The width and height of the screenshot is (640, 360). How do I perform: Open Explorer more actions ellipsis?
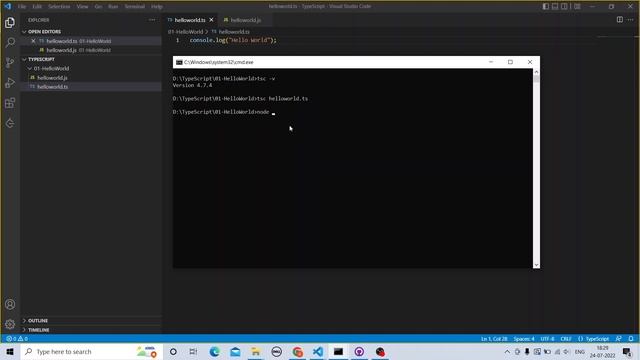click(152, 20)
